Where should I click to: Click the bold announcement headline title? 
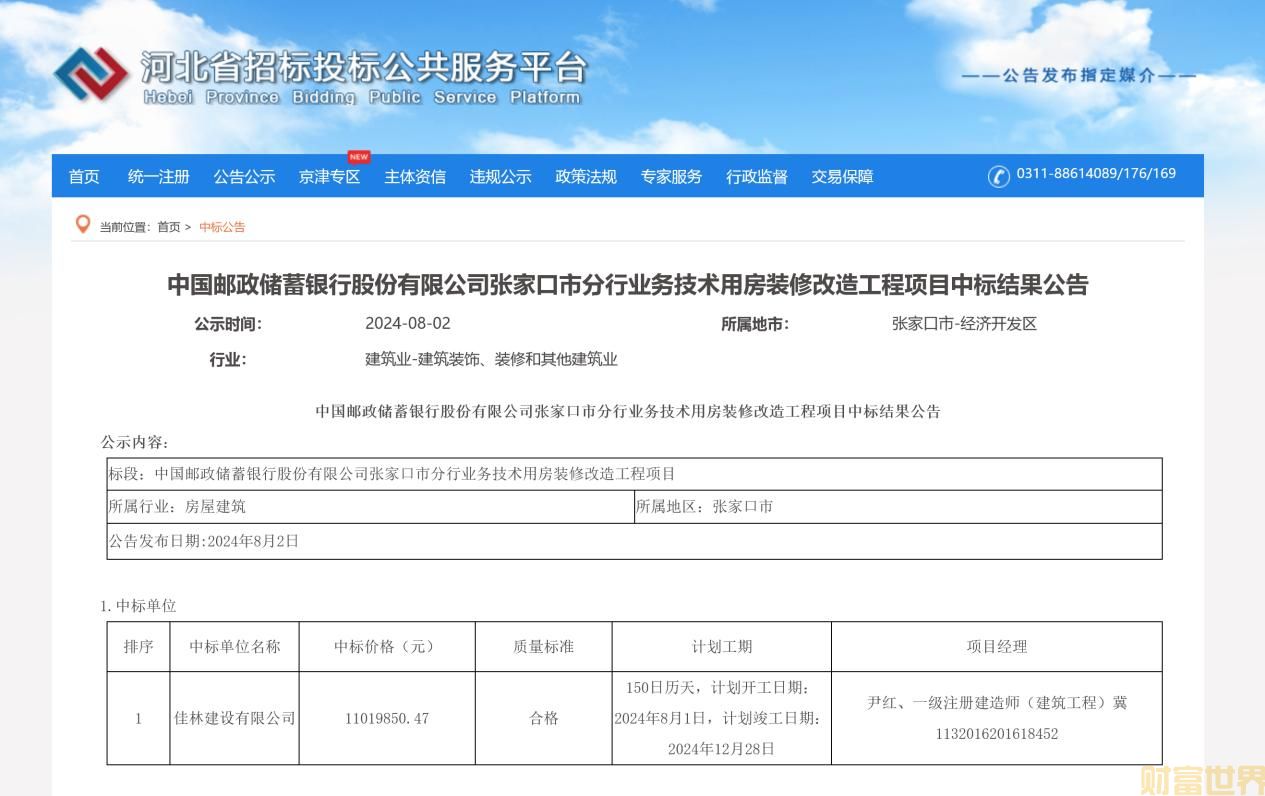click(628, 285)
